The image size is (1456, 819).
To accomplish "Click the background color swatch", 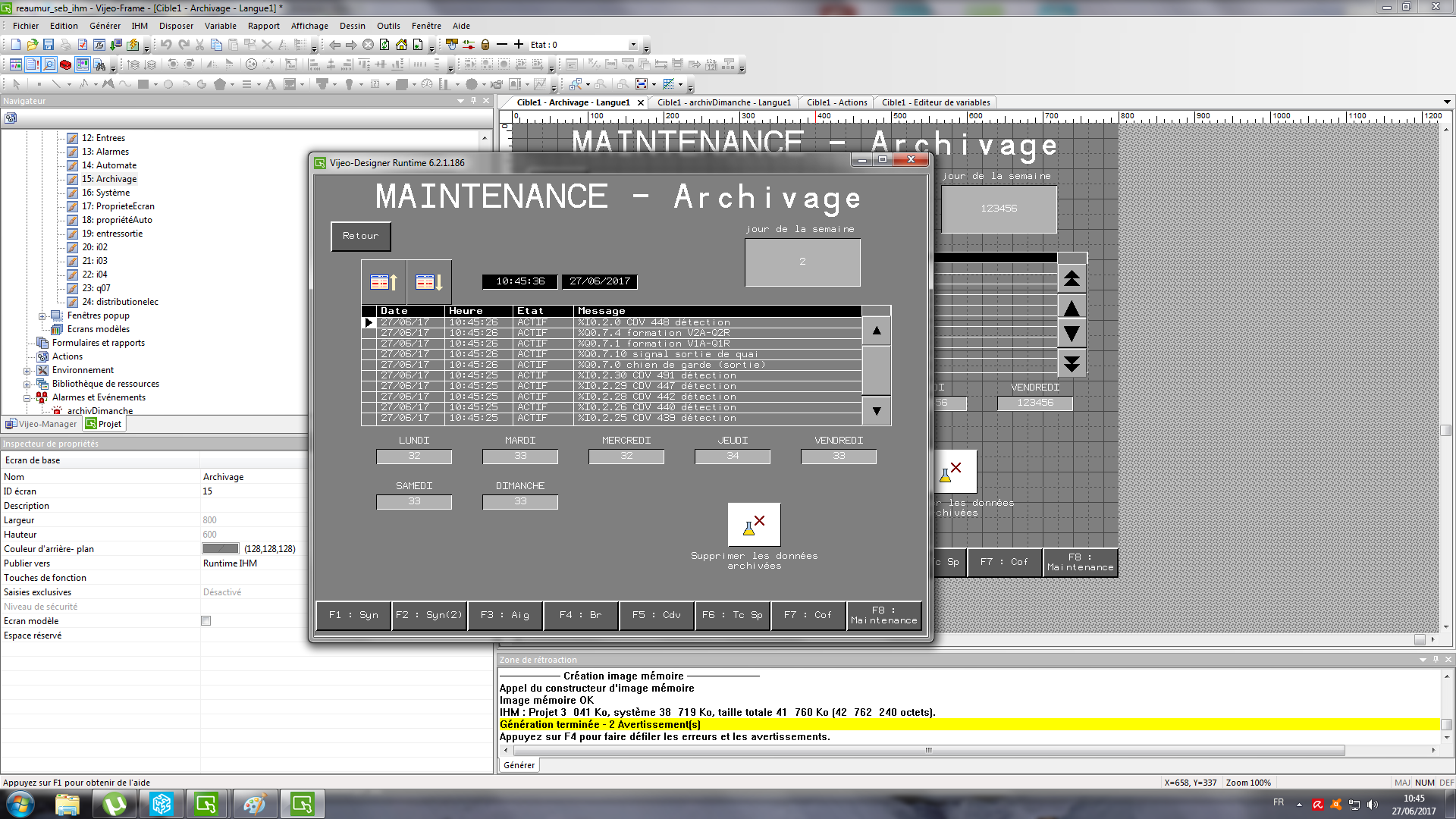I will click(x=221, y=549).
